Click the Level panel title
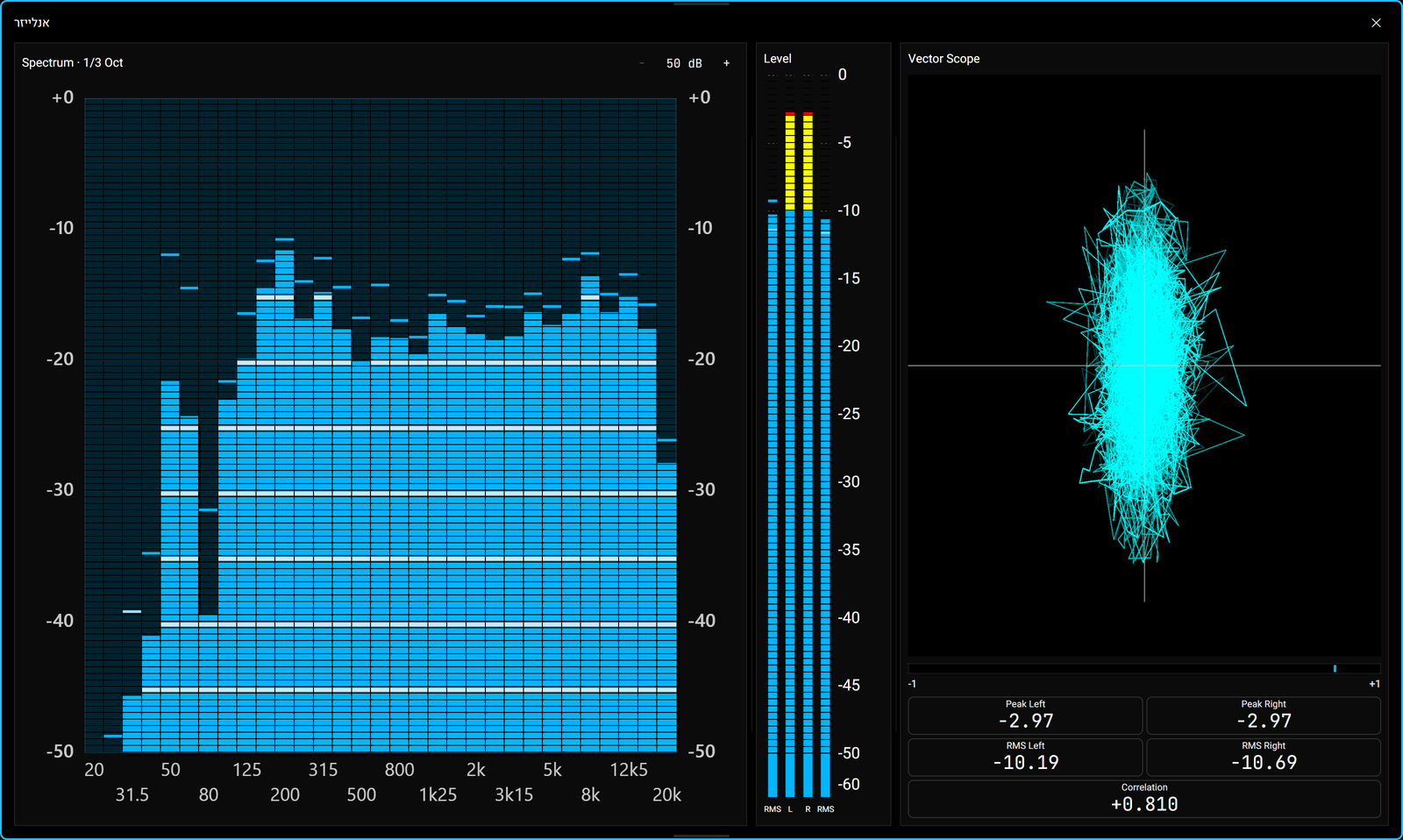 pos(777,59)
